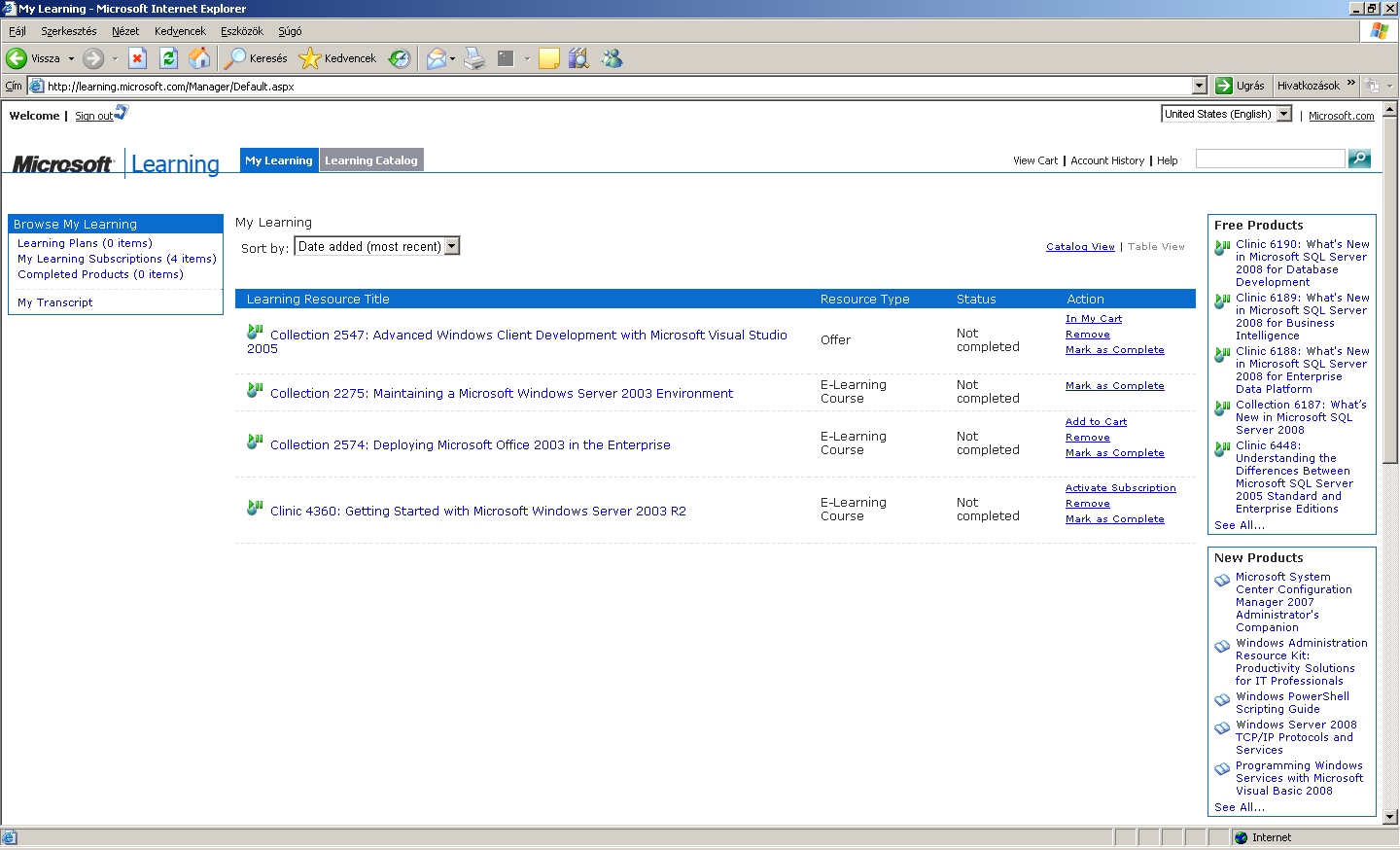Image resolution: width=1400 pixels, height=850 pixels.
Task: Expand the address bar URL dropdown
Action: 1199,86
